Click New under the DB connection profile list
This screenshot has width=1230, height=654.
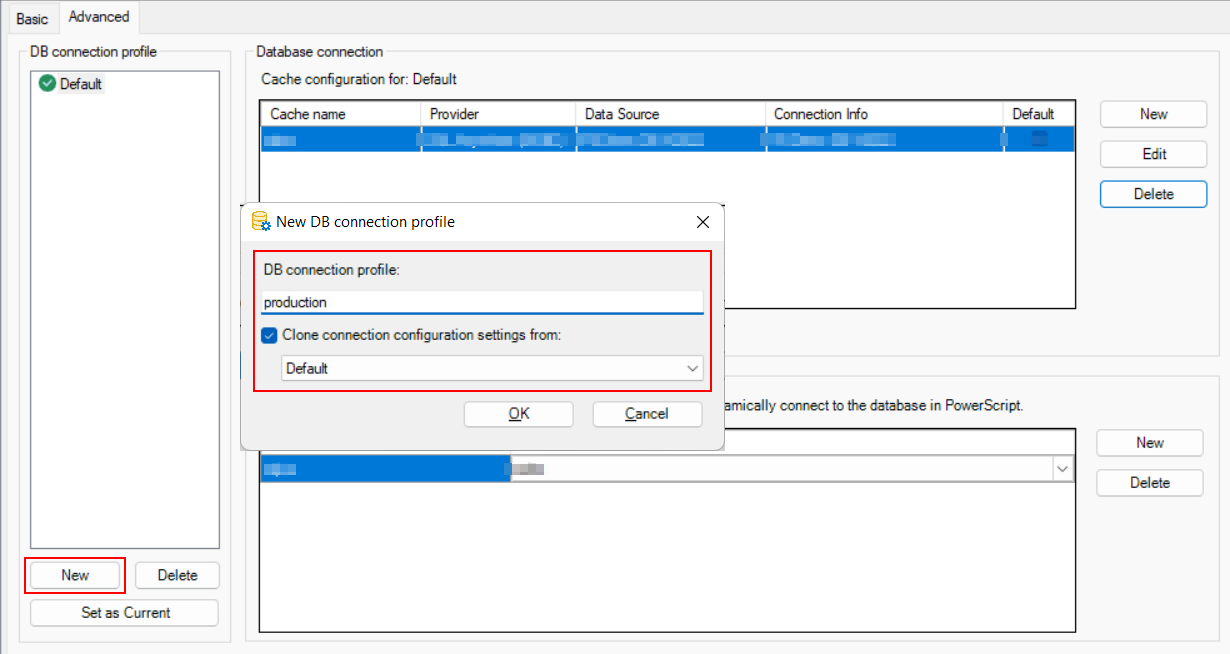(x=75, y=575)
